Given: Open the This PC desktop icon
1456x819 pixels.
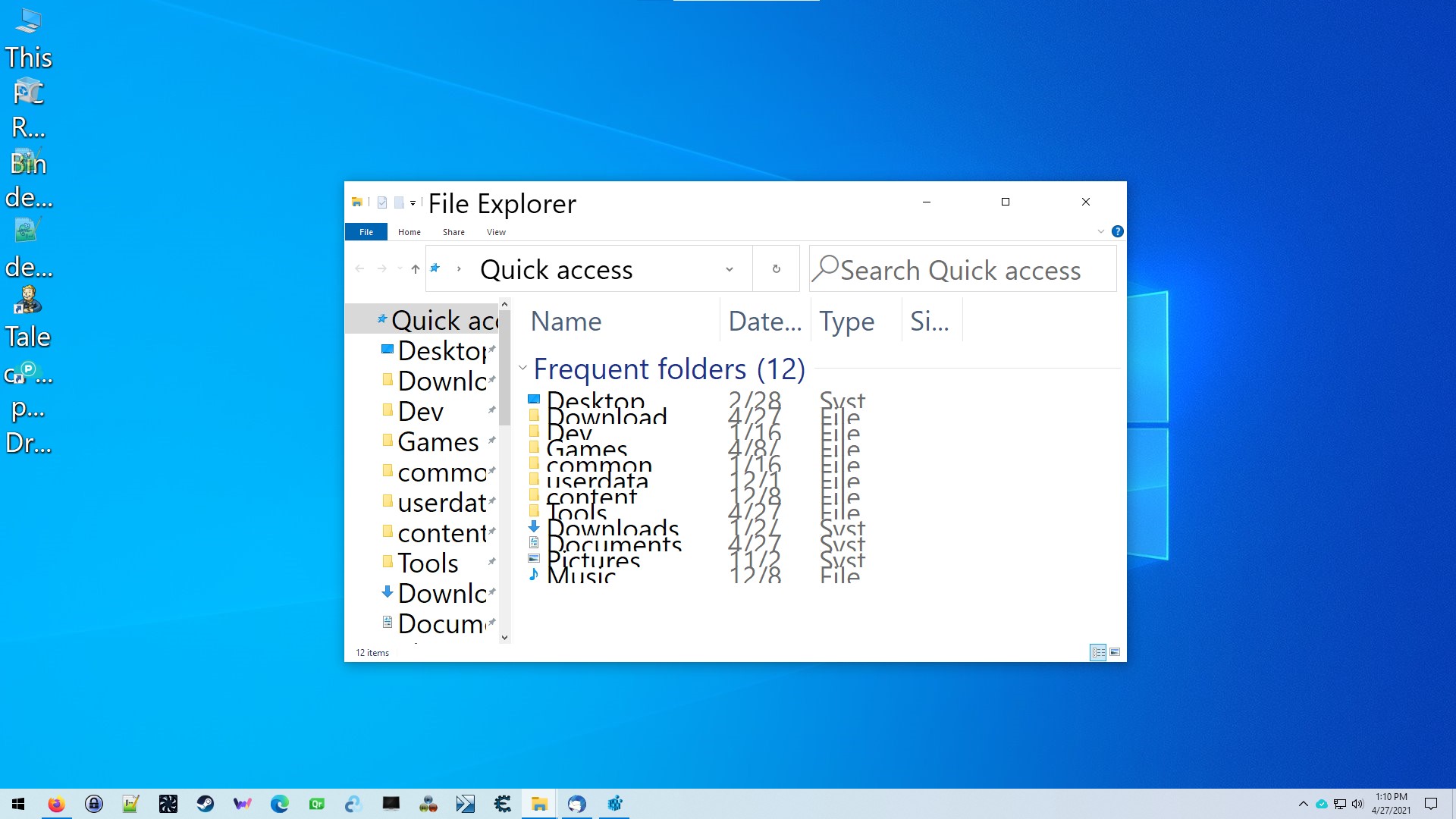Looking at the screenshot, I should [x=28, y=38].
